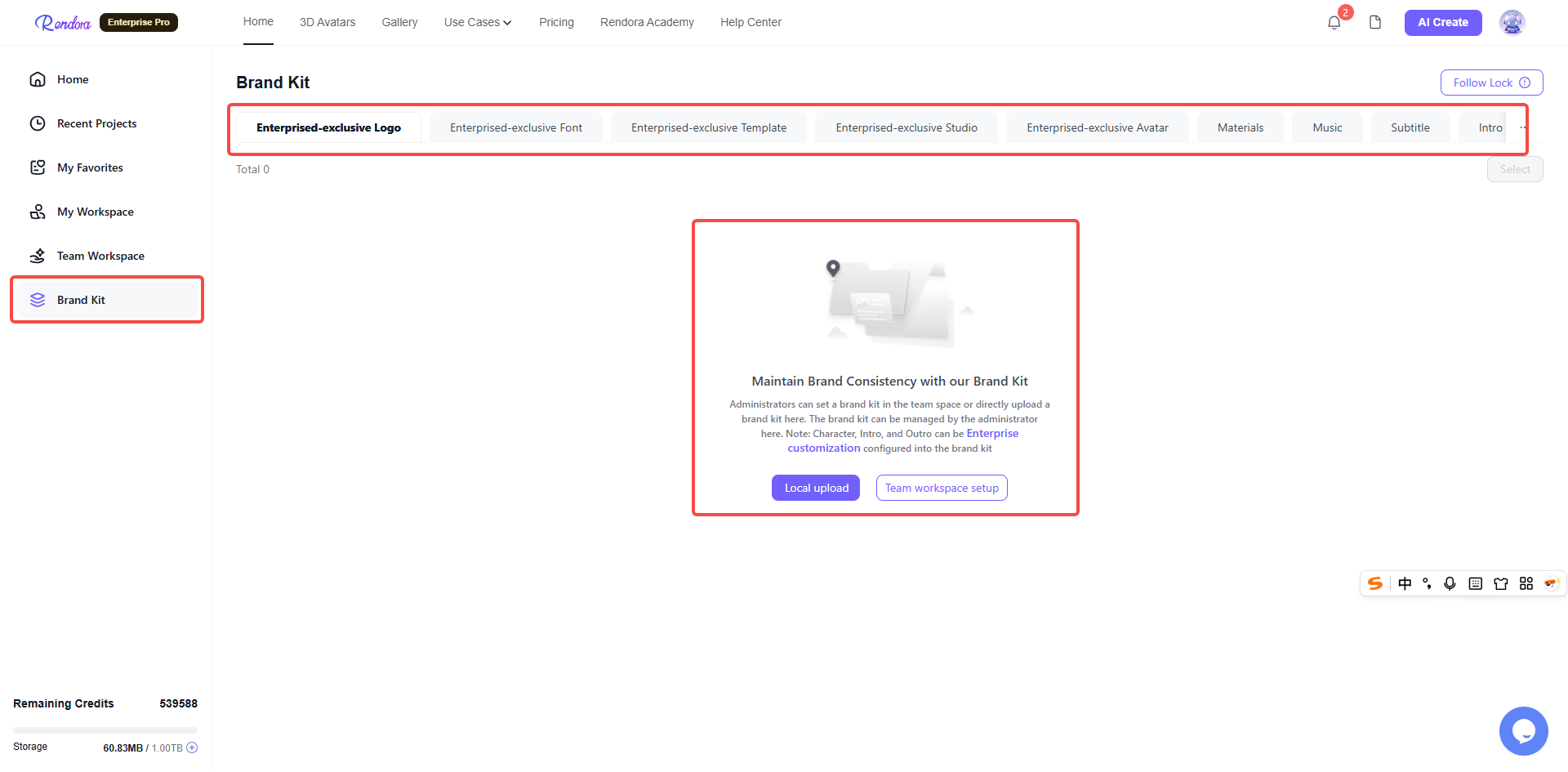Image resolution: width=1568 pixels, height=772 pixels.
Task: Switch to the Music tab
Action: click(x=1327, y=127)
